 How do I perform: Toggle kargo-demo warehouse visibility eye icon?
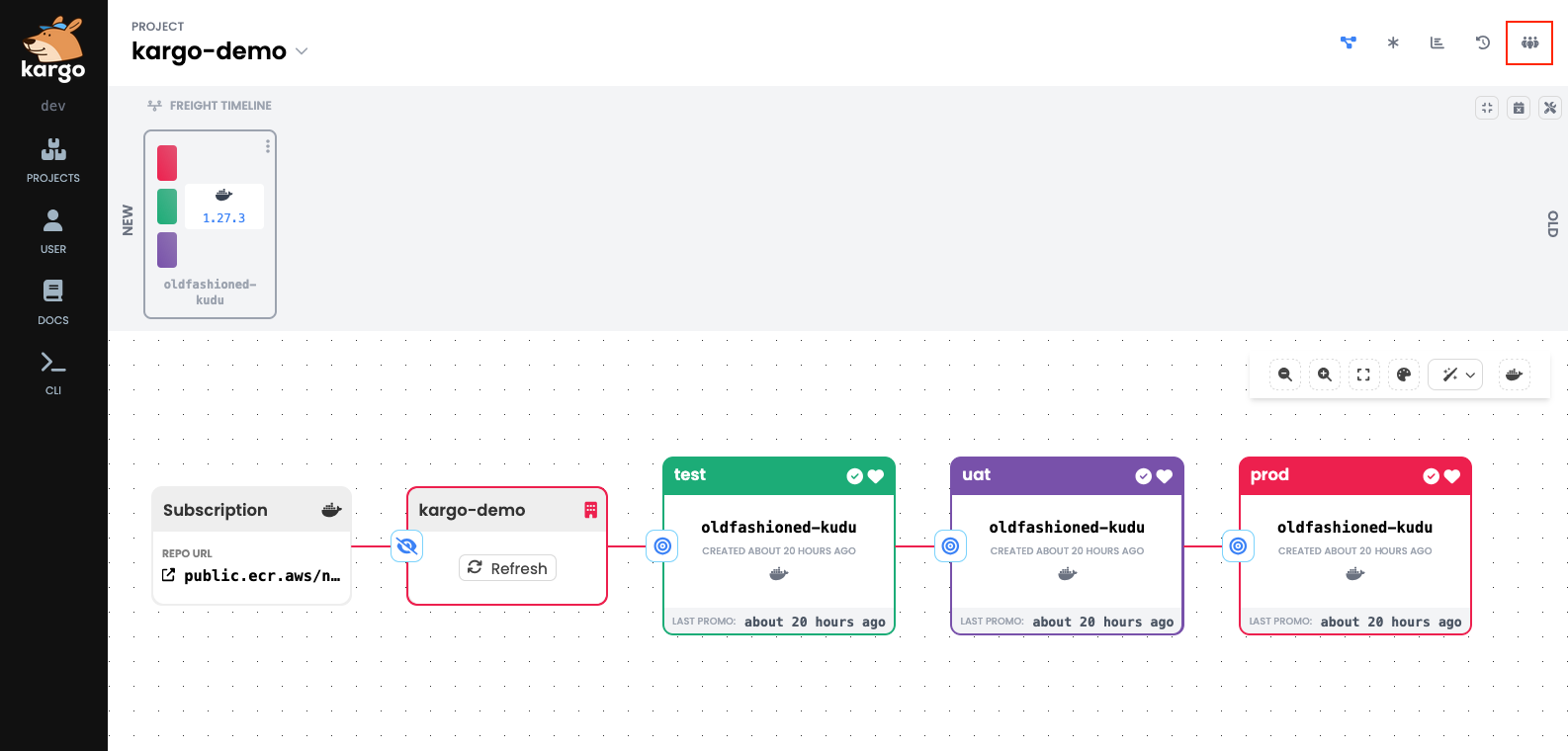coord(406,545)
